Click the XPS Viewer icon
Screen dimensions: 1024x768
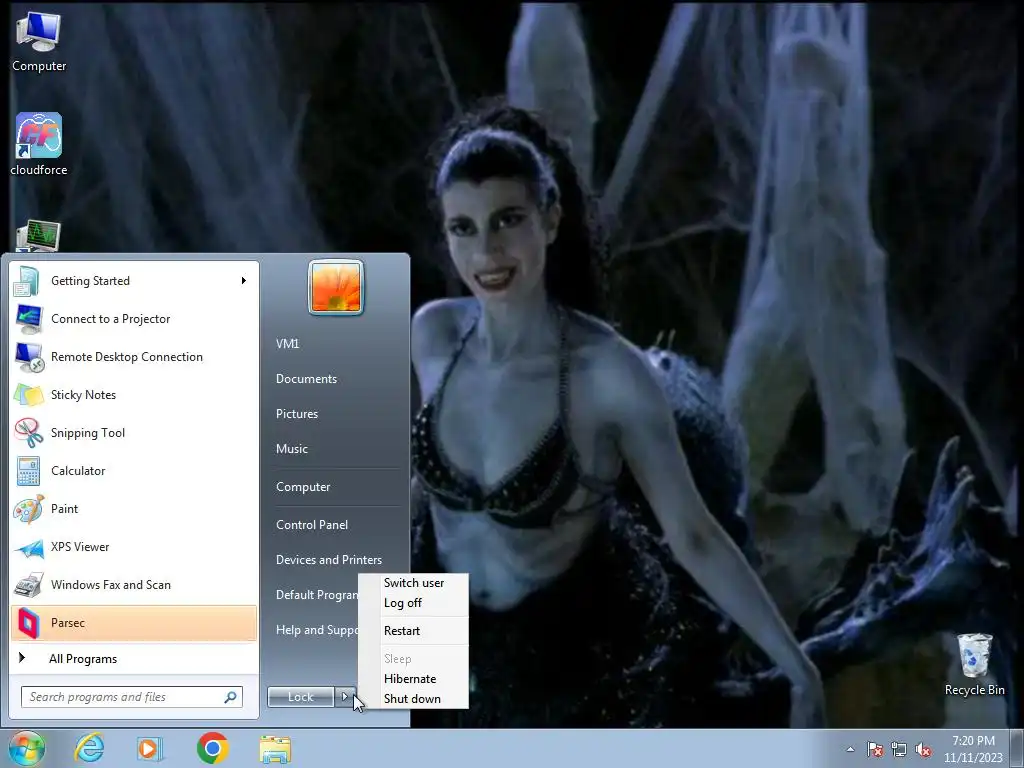click(28, 547)
